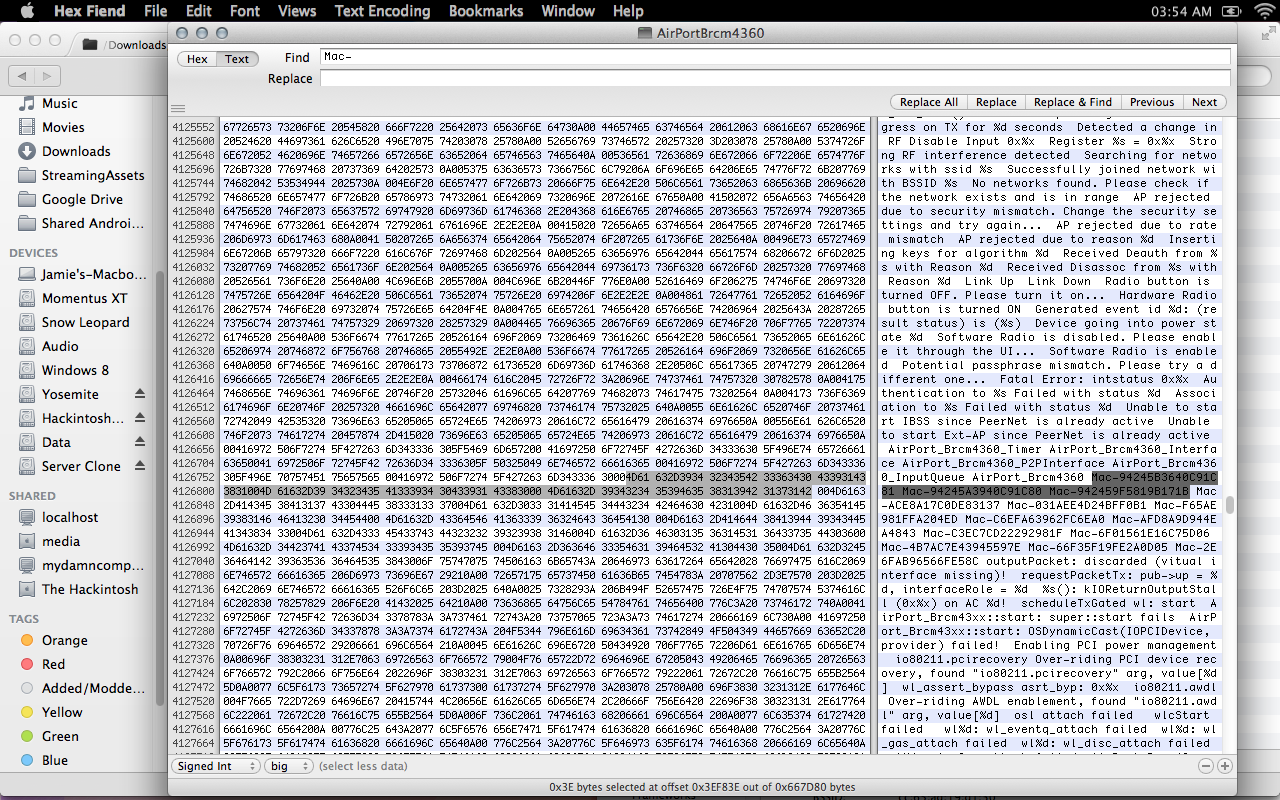
Task: Eject the Hackintosh volume
Action: point(140,418)
